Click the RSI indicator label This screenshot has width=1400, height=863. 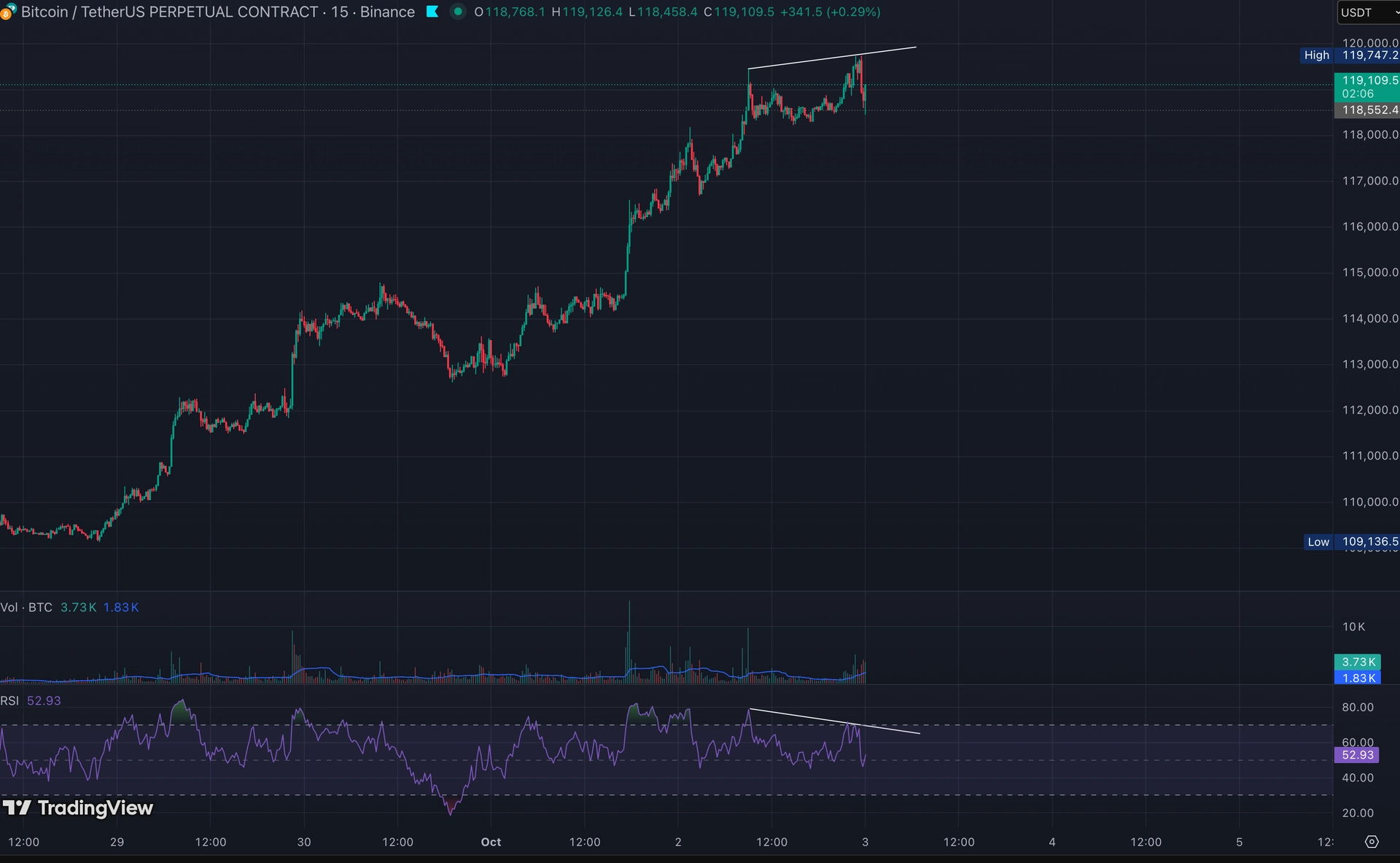click(x=10, y=701)
